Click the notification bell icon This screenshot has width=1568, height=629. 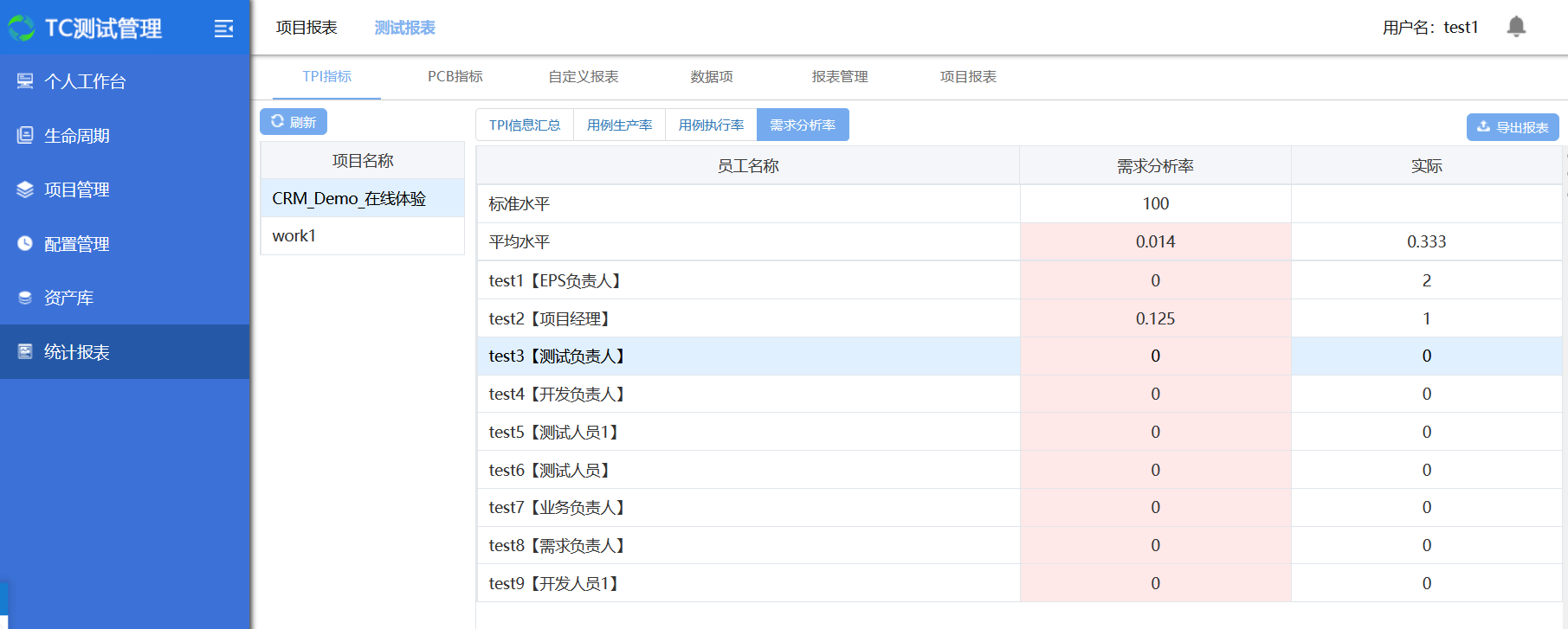click(x=1516, y=27)
